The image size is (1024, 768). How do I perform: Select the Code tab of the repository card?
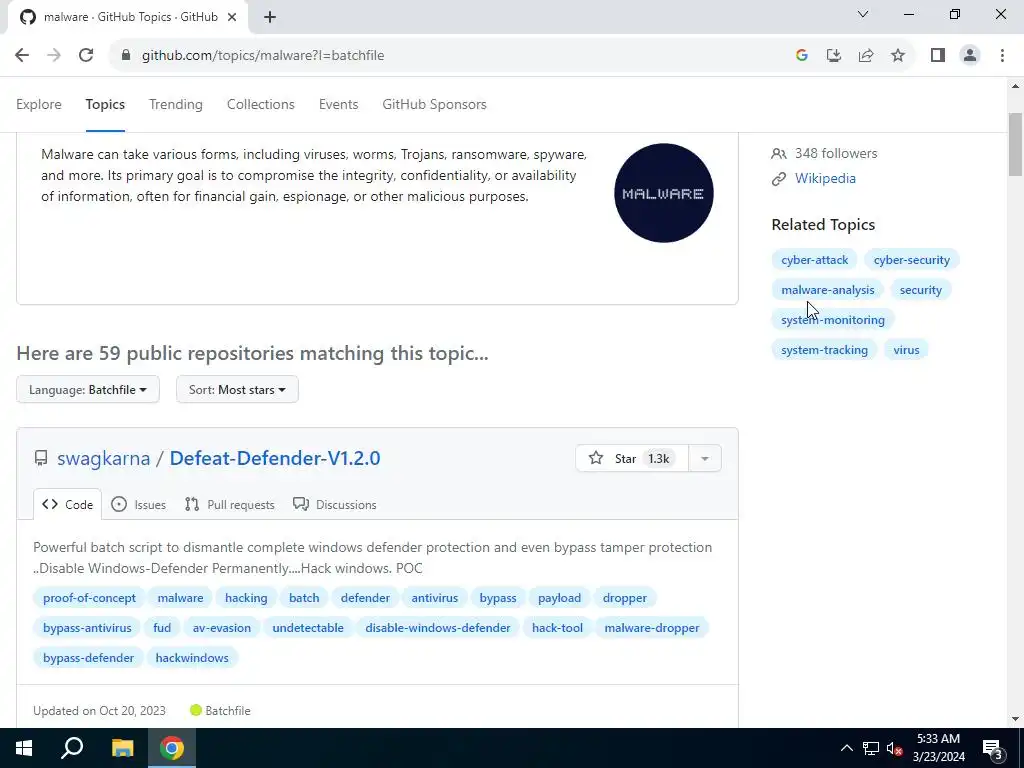(67, 505)
